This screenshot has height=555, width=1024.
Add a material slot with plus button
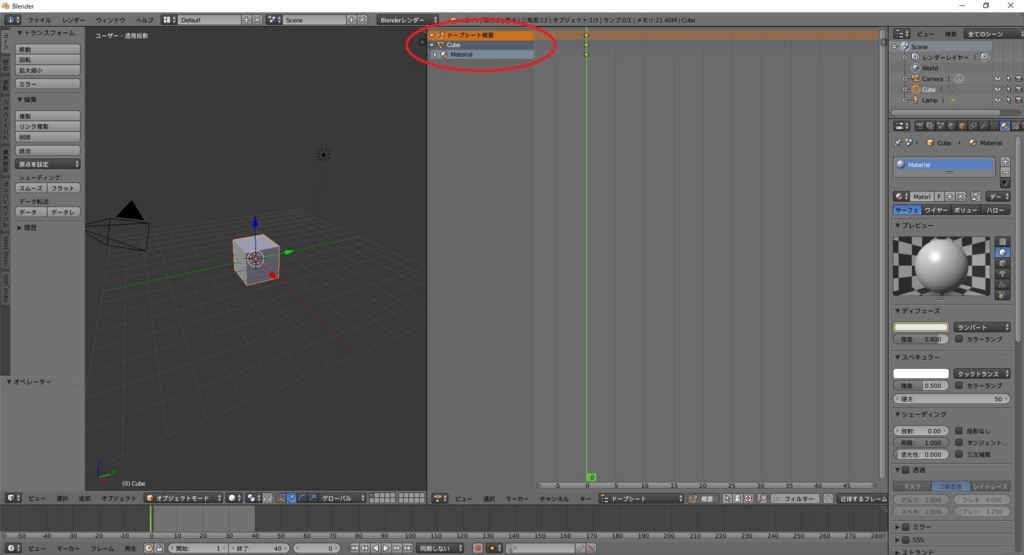pyautogui.click(x=1005, y=161)
